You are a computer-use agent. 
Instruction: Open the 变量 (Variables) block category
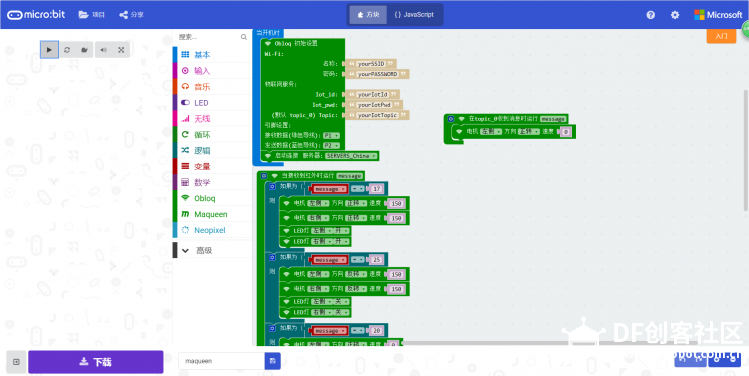(212, 166)
